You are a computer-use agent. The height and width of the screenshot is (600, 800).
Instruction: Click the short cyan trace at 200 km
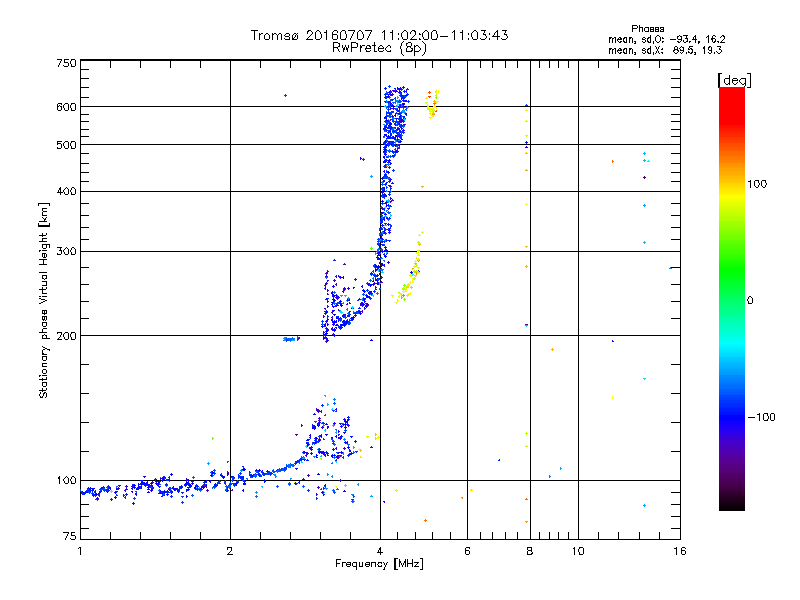pos(291,339)
